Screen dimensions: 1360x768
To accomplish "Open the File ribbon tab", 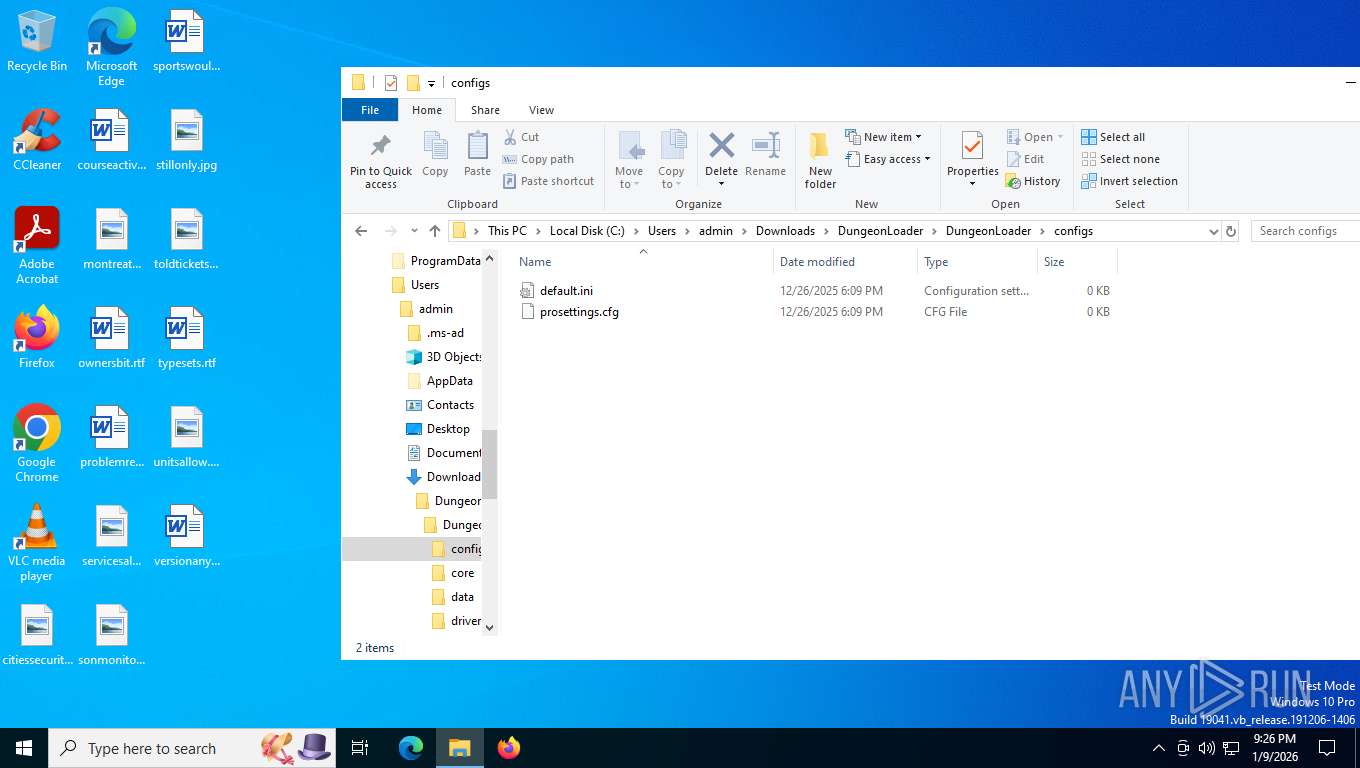I will [370, 110].
